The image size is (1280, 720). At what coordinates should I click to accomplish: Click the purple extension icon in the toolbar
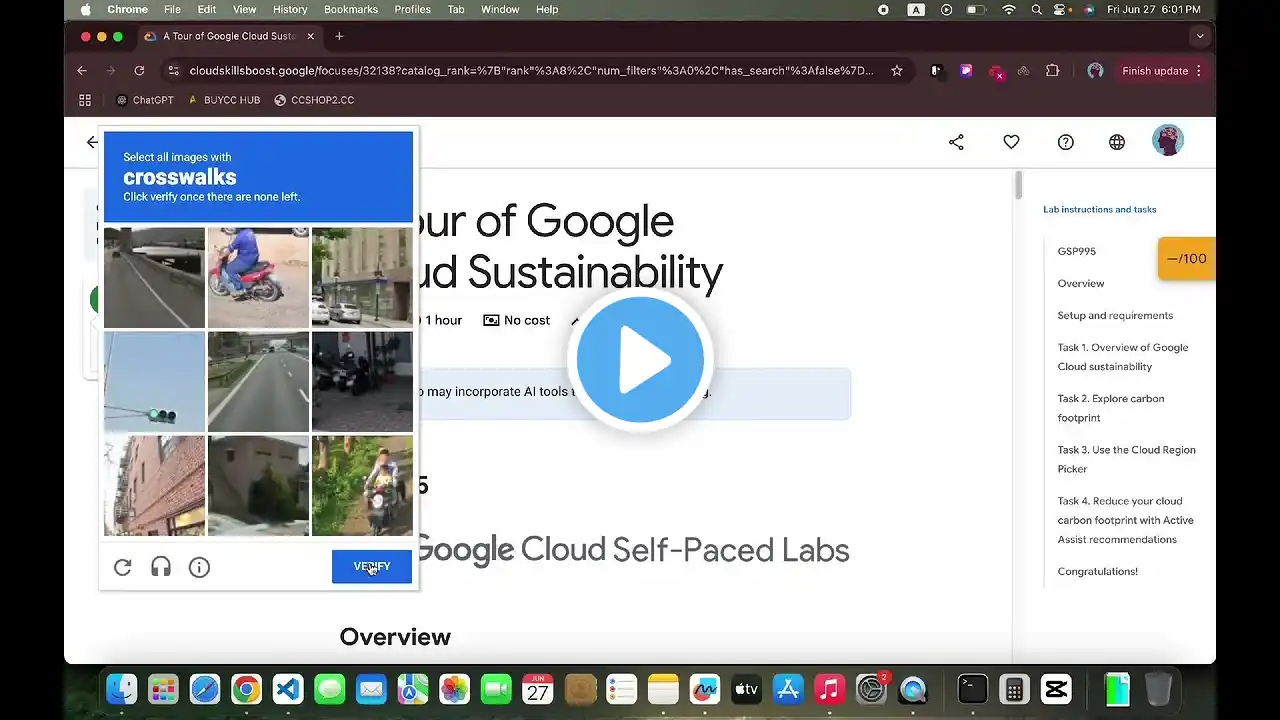pos(966,71)
